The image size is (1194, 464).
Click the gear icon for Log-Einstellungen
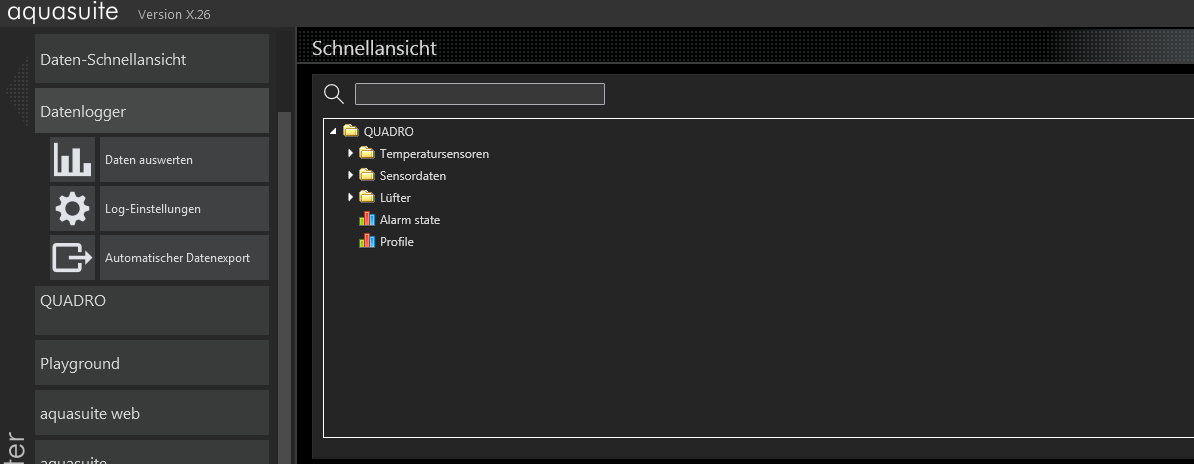point(72,209)
